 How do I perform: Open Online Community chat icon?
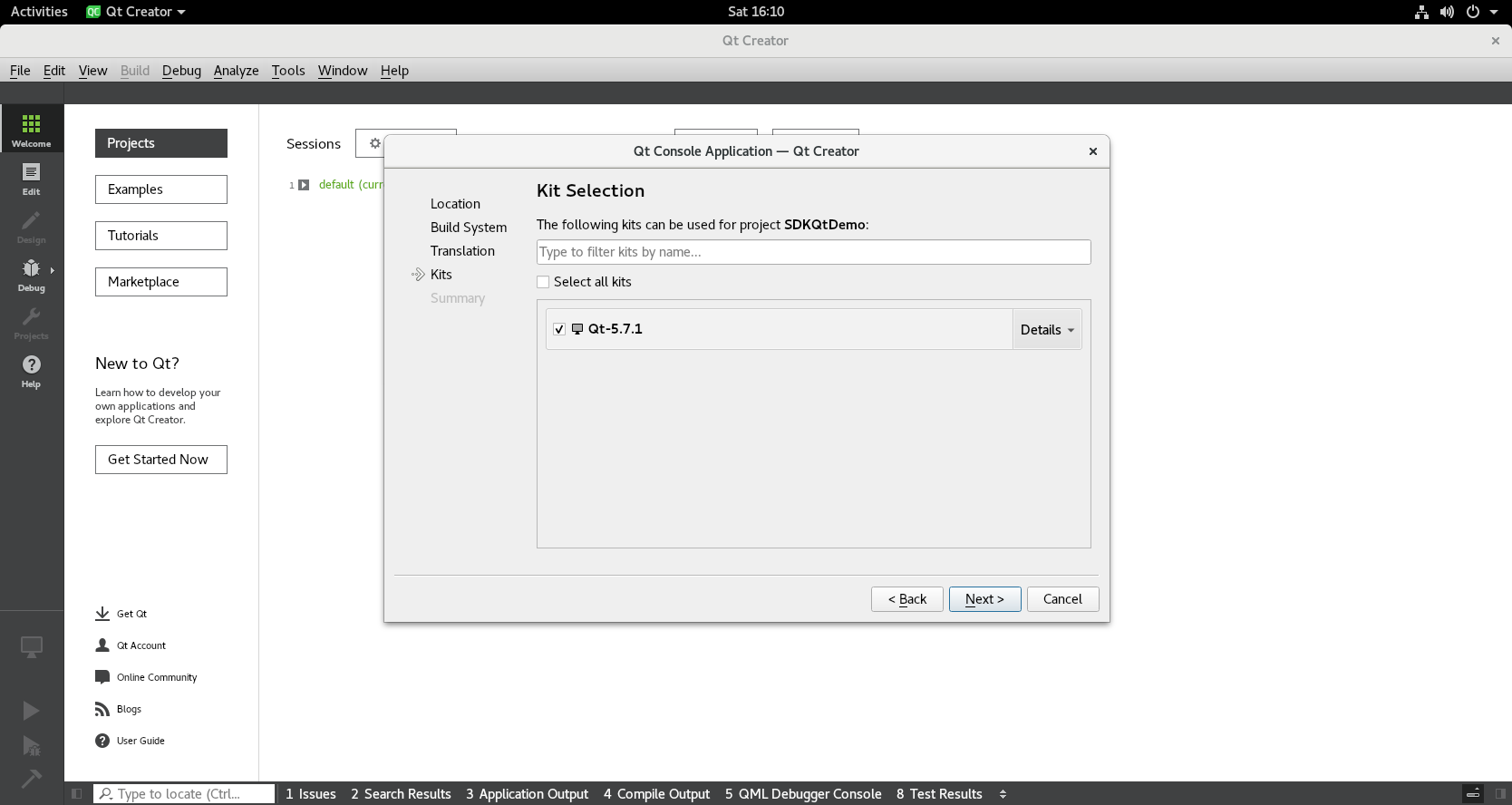[x=102, y=677]
